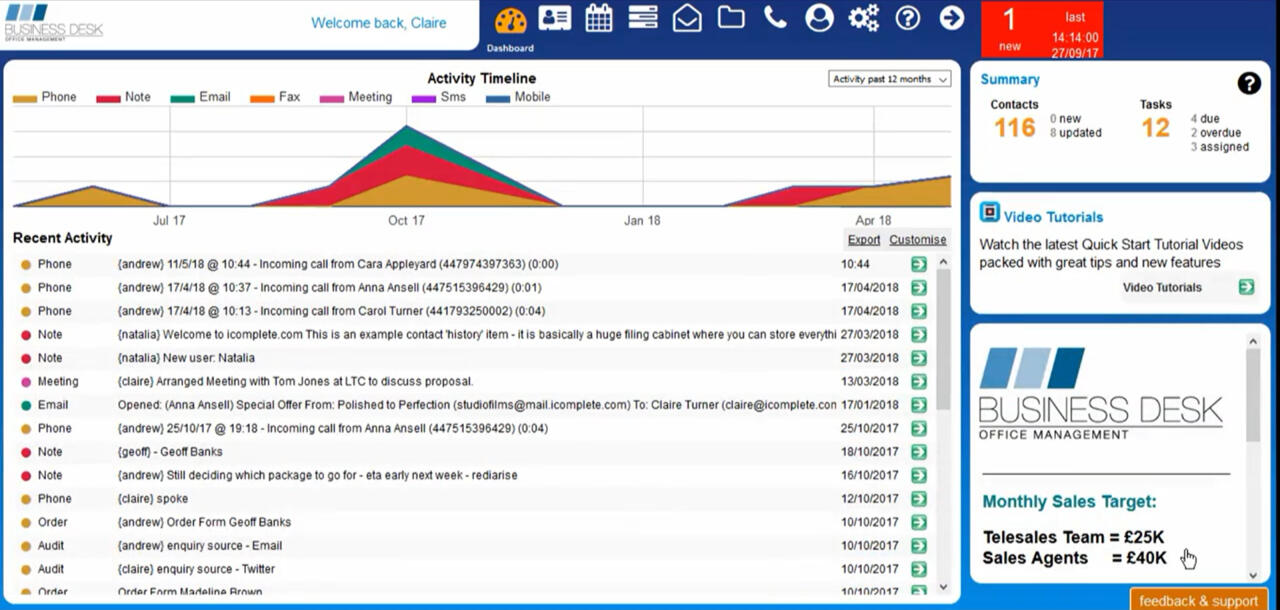Click the Export link above Recent Activity

point(862,240)
